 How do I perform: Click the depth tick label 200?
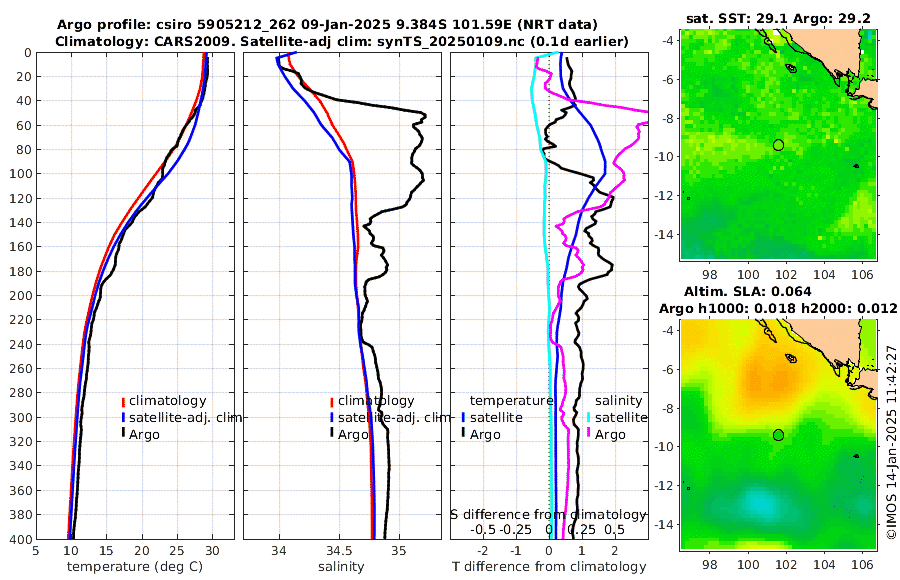[x=20, y=296]
